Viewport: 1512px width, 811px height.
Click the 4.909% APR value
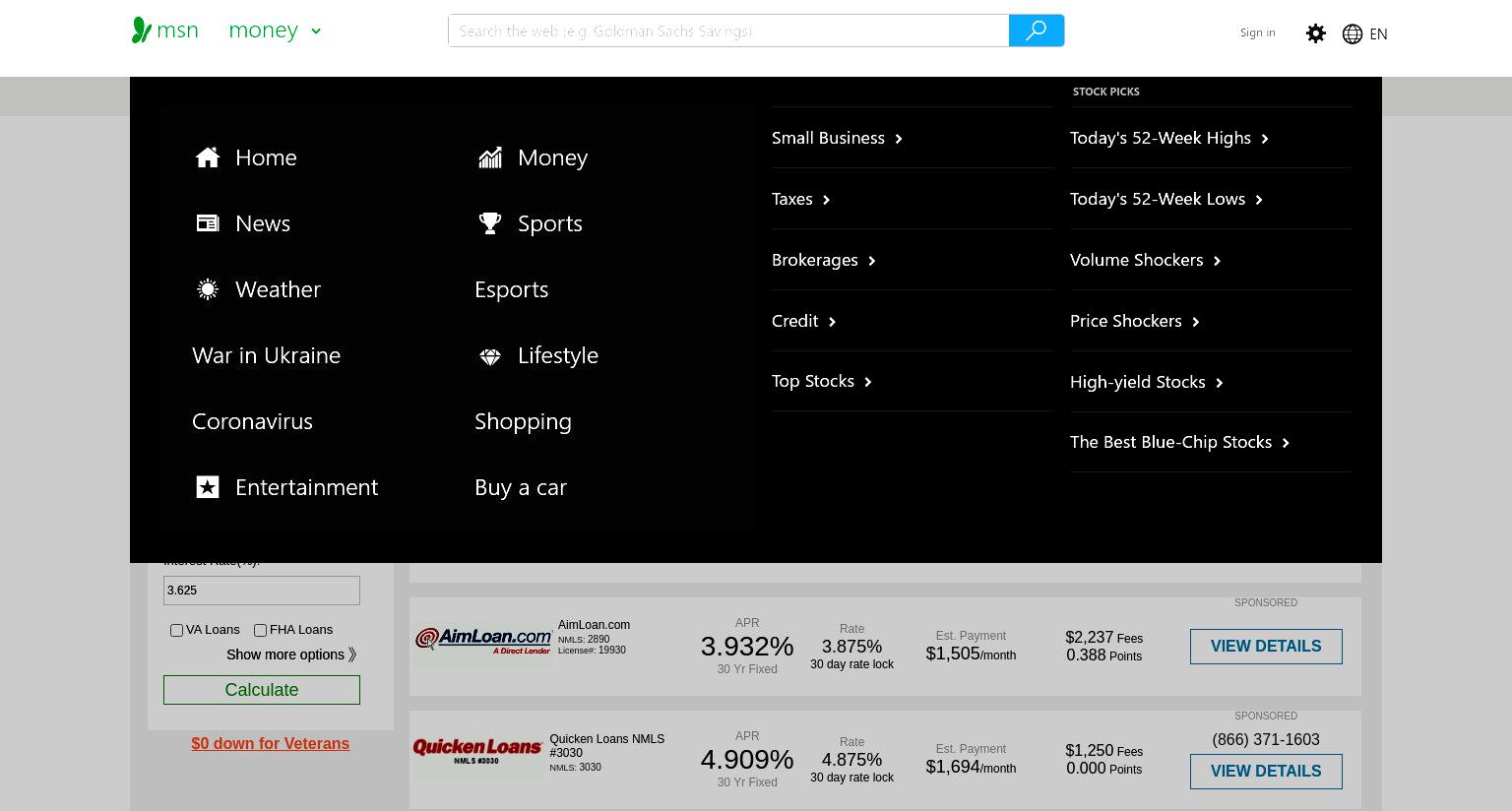(747, 760)
